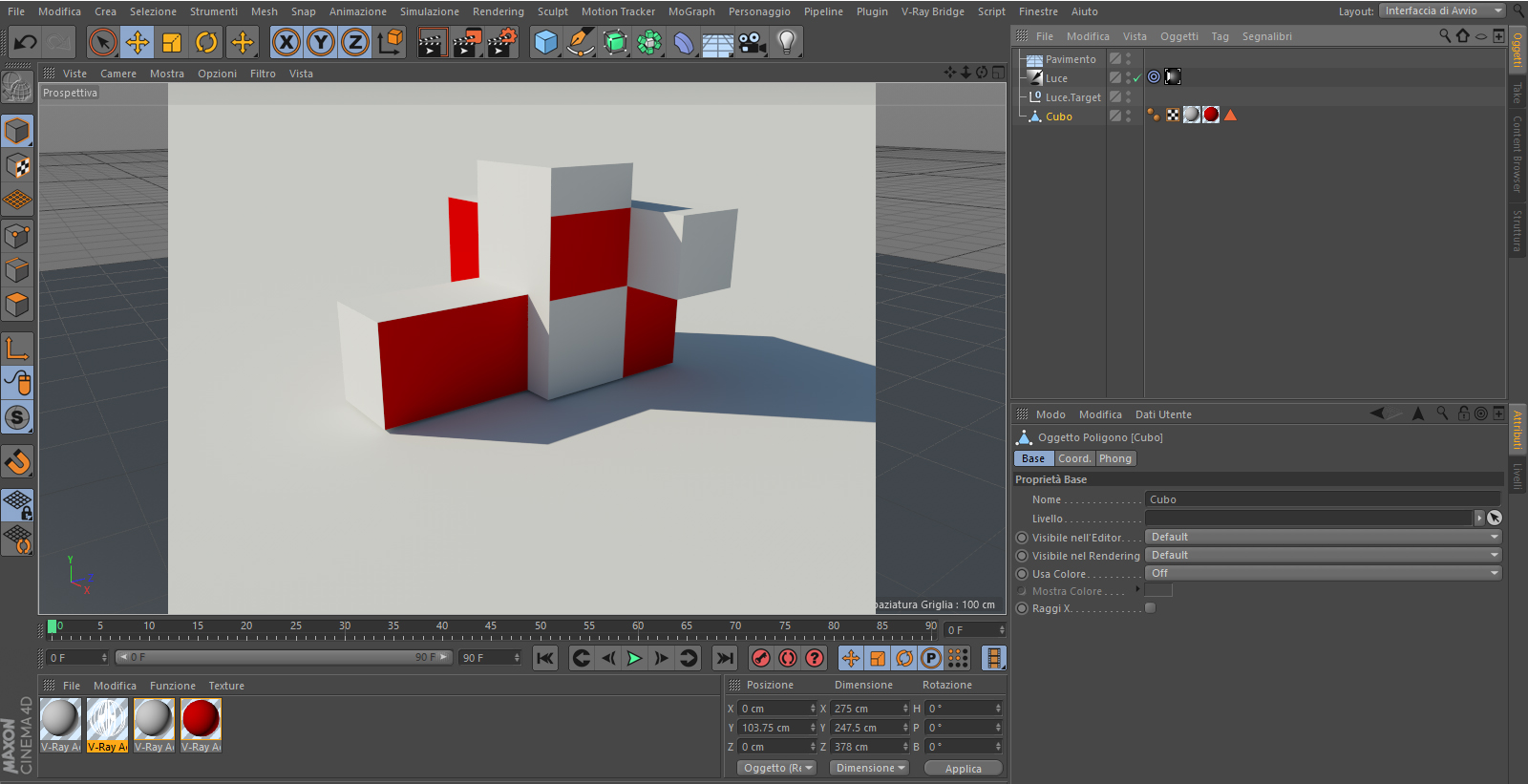Toggle X axis lock
The image size is (1528, 784).
pos(286,42)
